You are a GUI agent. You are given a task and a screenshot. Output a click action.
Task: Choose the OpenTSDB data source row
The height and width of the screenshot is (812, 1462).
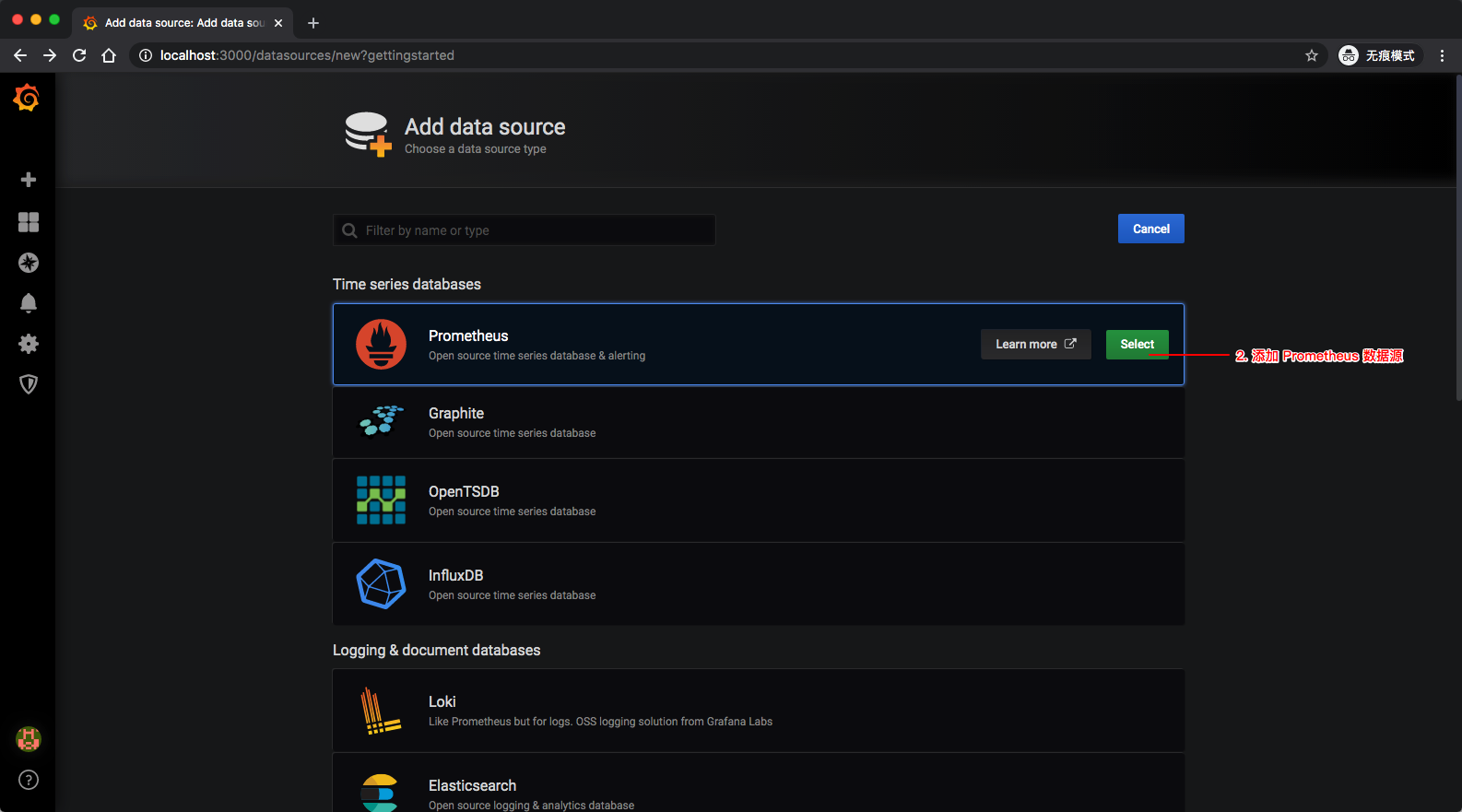tap(758, 500)
